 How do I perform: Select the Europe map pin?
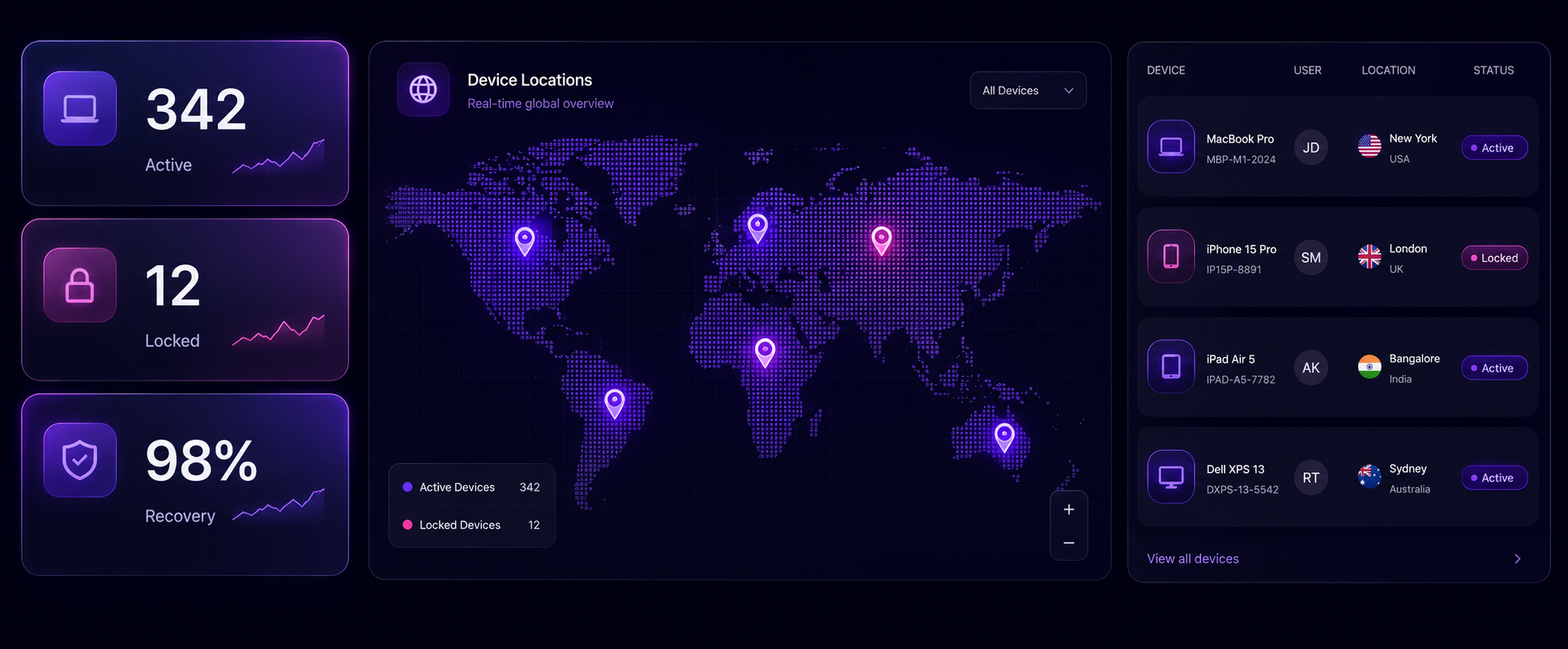pos(757,228)
